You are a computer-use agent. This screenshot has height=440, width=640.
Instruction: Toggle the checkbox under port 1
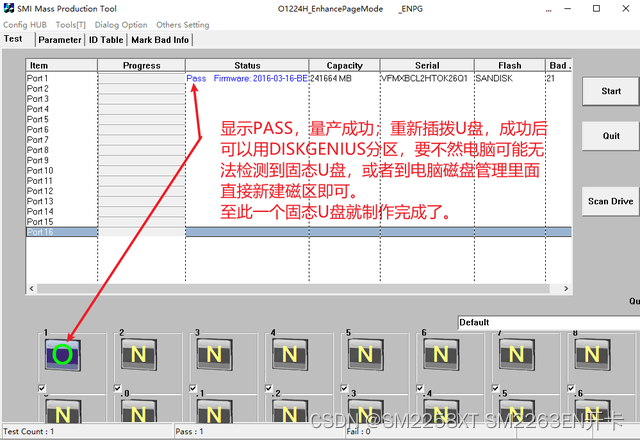[42, 388]
